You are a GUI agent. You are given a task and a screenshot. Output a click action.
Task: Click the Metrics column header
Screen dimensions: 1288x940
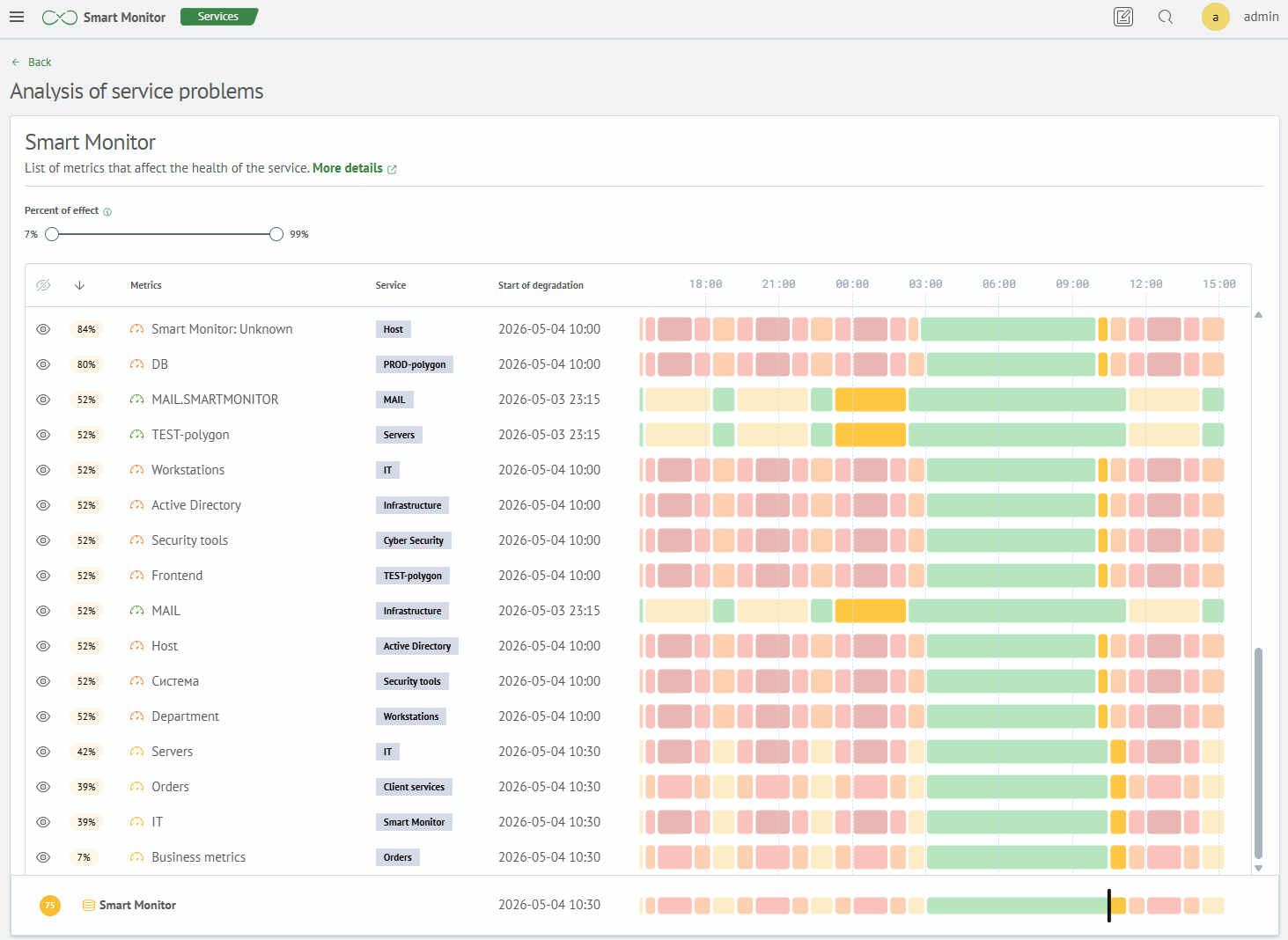coord(146,285)
